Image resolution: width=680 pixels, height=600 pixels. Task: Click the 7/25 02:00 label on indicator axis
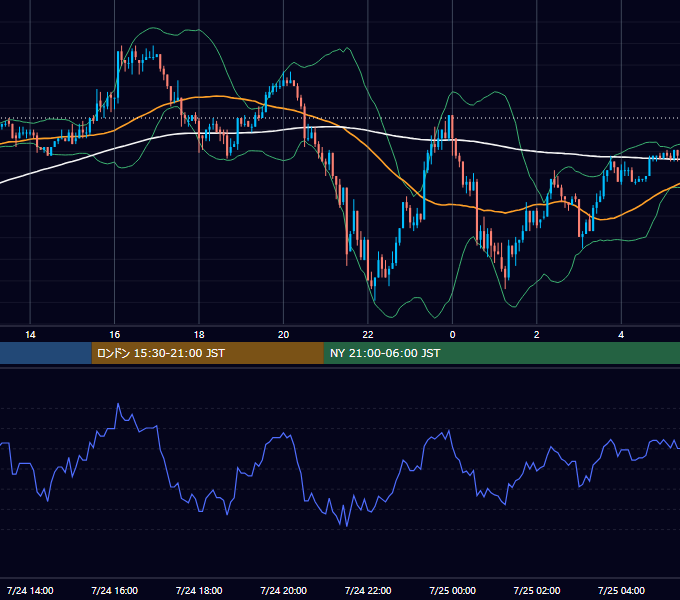(x=536, y=590)
